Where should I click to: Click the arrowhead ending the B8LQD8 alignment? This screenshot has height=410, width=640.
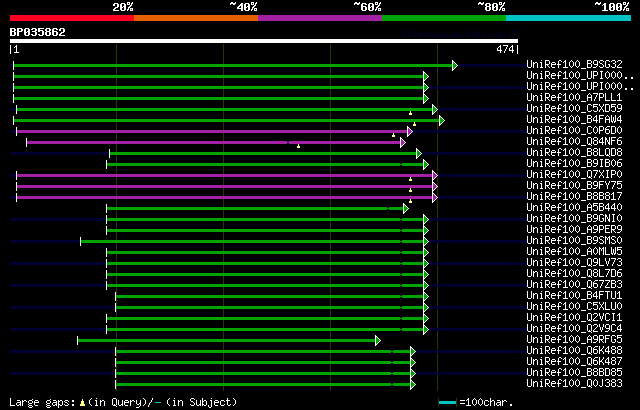click(x=419, y=153)
